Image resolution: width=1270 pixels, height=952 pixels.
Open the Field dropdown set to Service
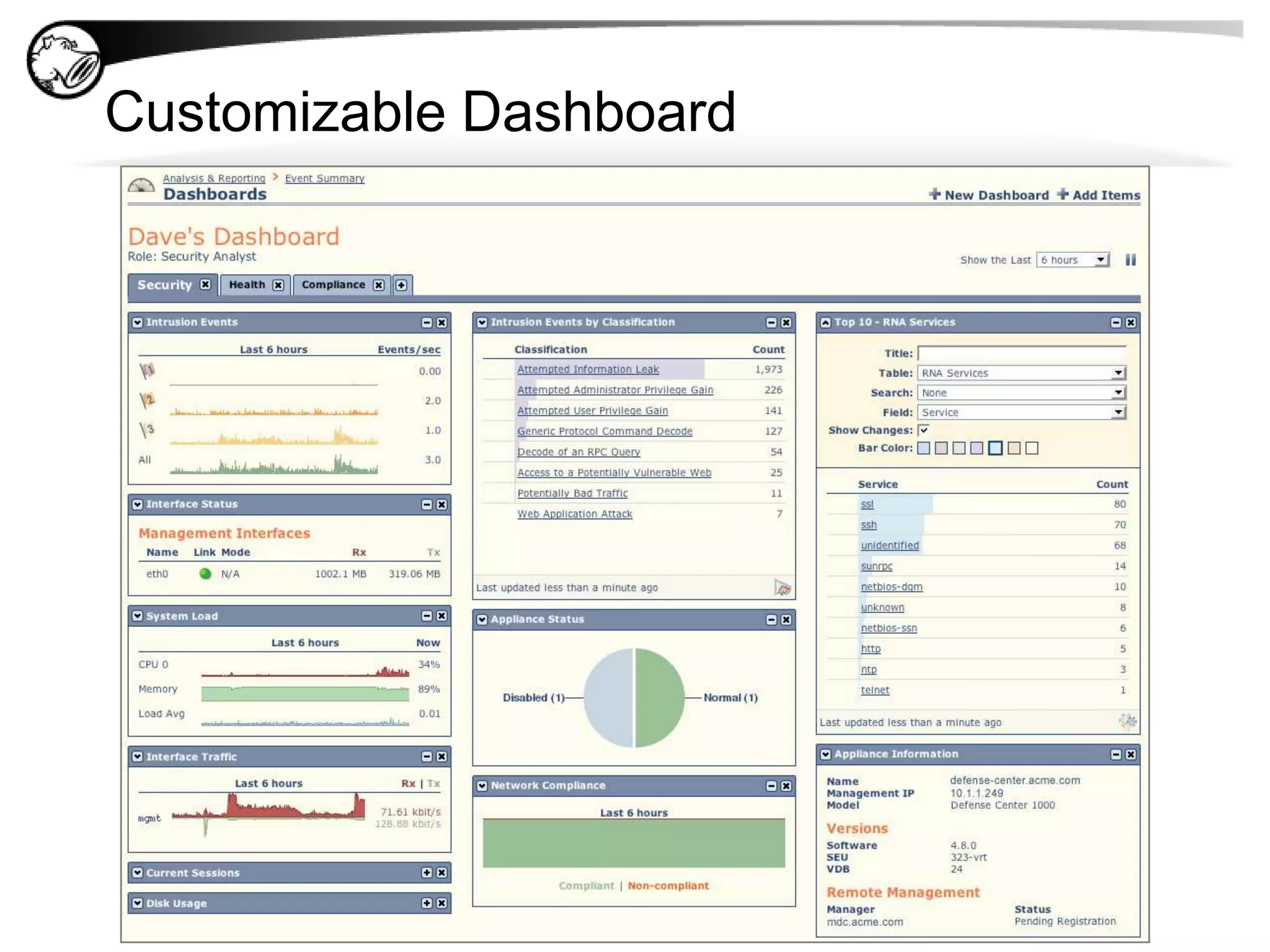pyautogui.click(x=1022, y=413)
